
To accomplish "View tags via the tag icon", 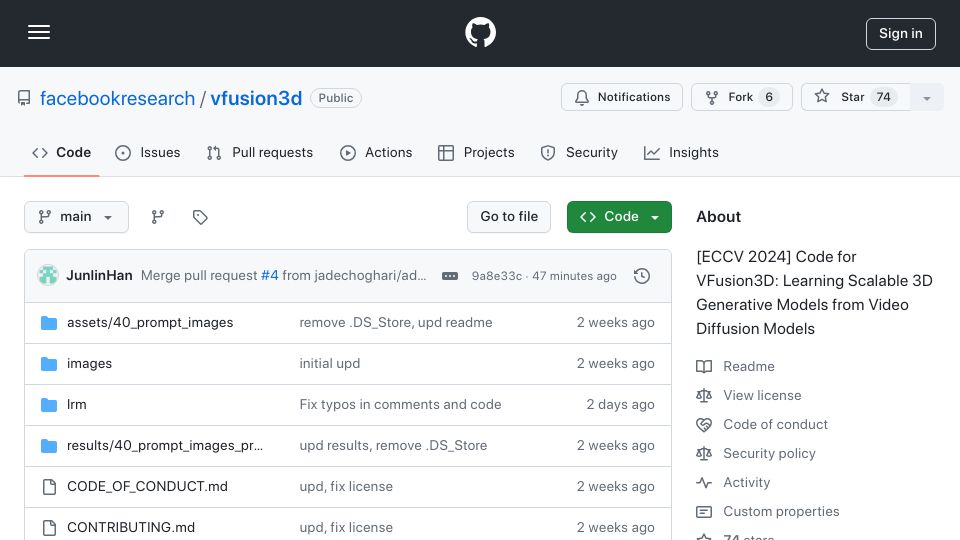I will pos(200,217).
